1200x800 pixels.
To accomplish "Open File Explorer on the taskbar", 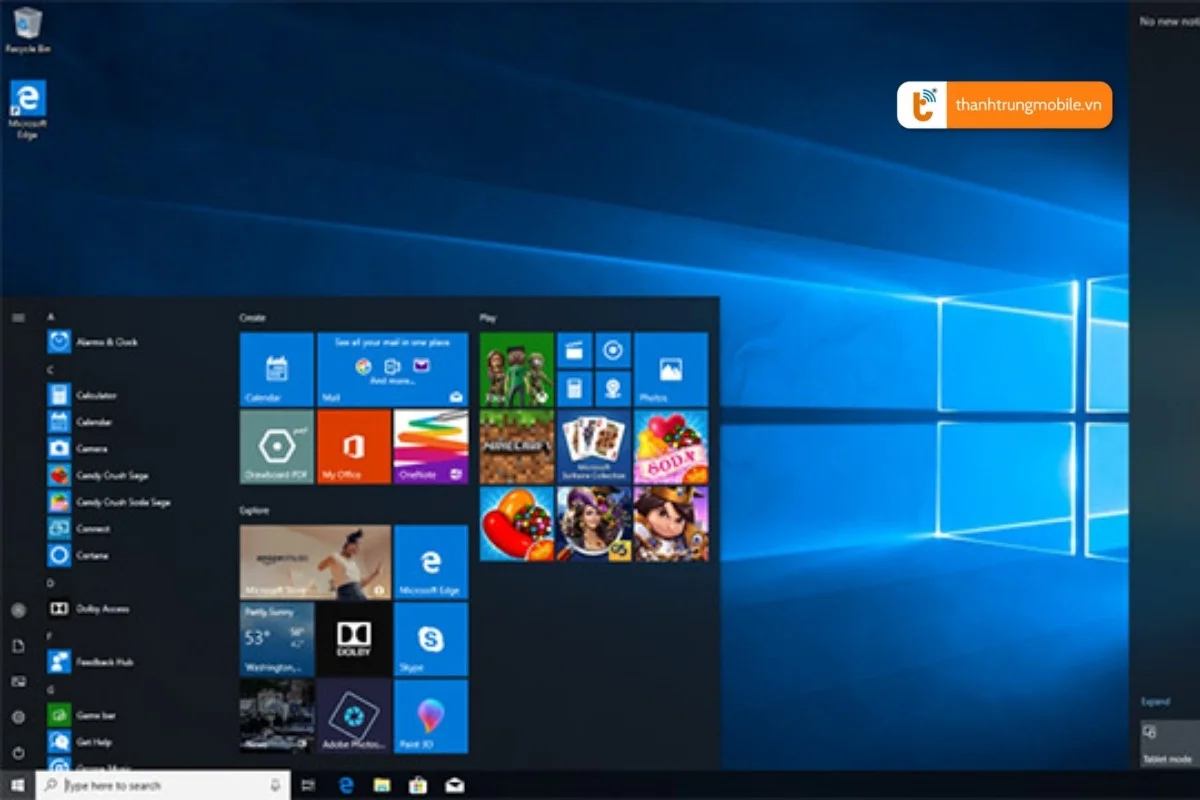I will tap(381, 786).
